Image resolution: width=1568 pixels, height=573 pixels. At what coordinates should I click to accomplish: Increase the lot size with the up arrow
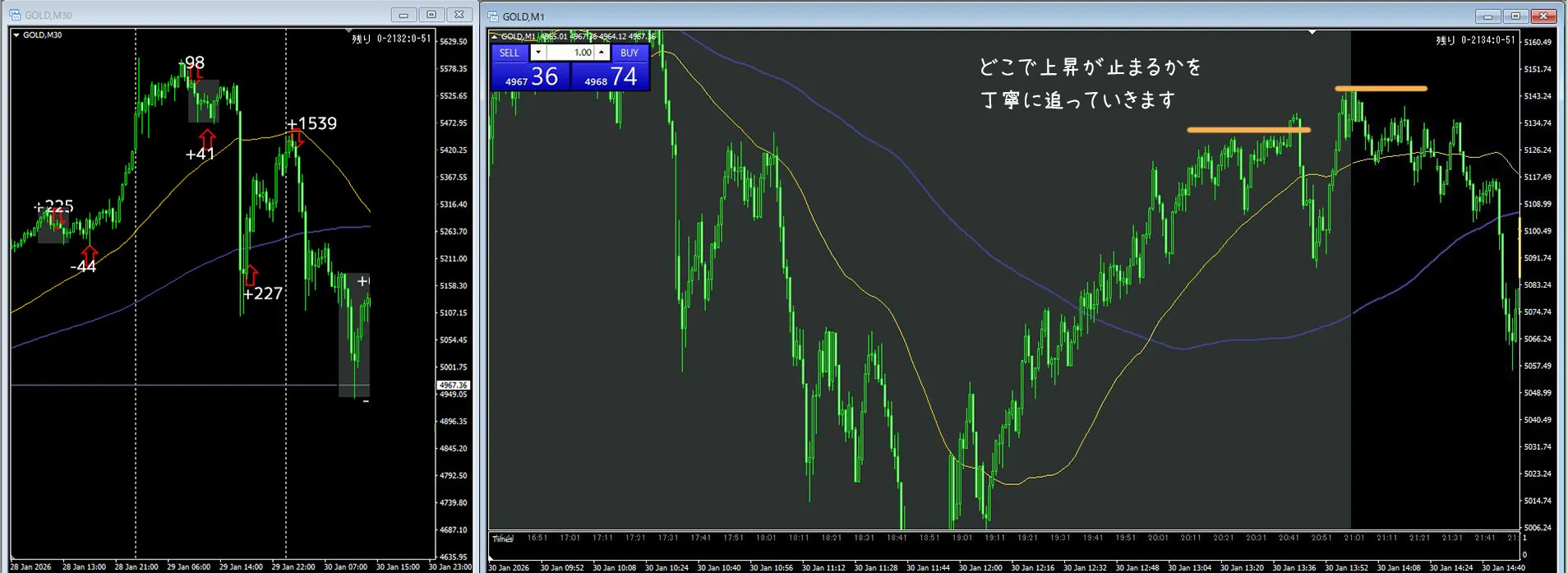(x=602, y=53)
